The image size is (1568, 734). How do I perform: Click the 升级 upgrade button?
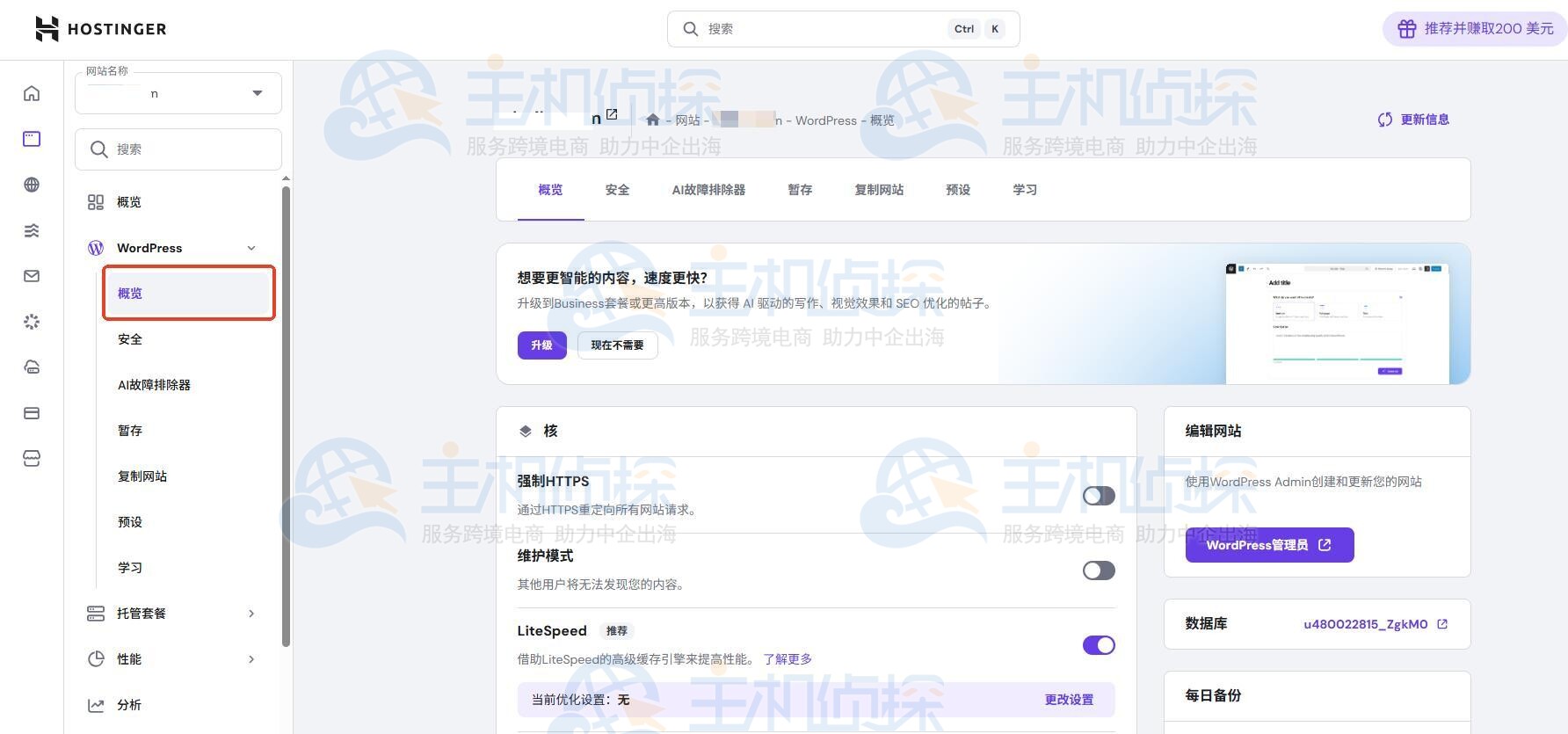click(x=542, y=345)
